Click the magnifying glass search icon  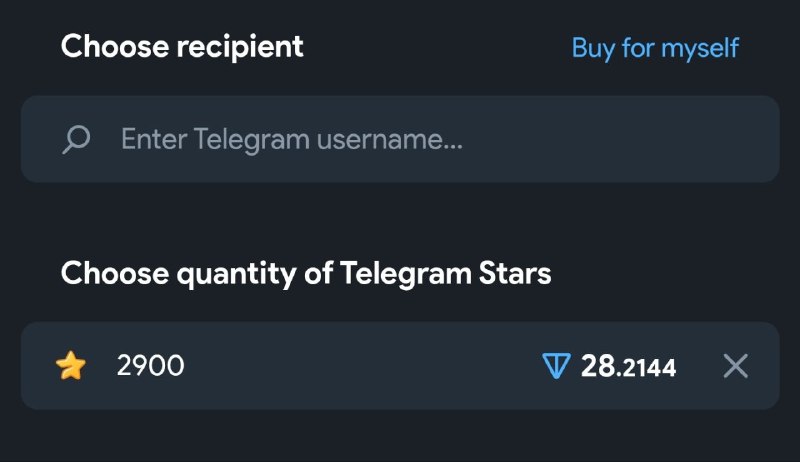pos(76,139)
